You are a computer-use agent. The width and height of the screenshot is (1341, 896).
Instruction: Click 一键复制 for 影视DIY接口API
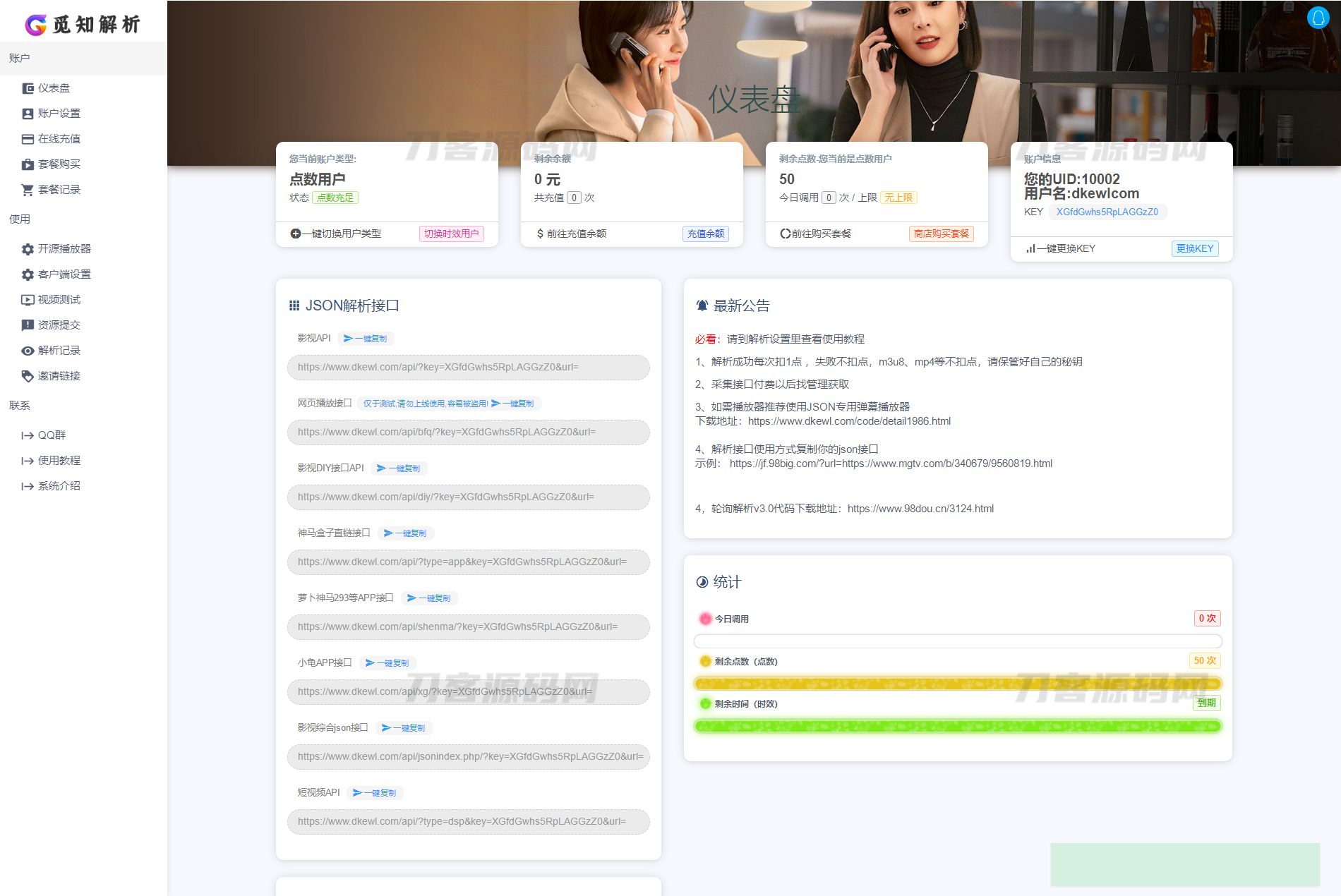click(x=399, y=468)
